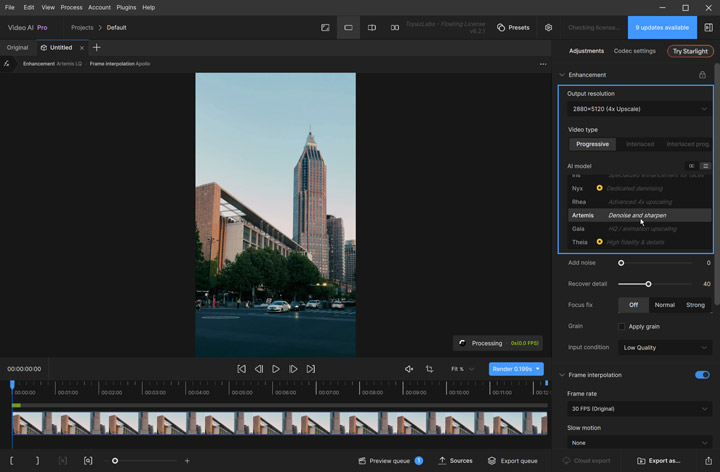Click the Enhancement lock icon

pos(703,74)
